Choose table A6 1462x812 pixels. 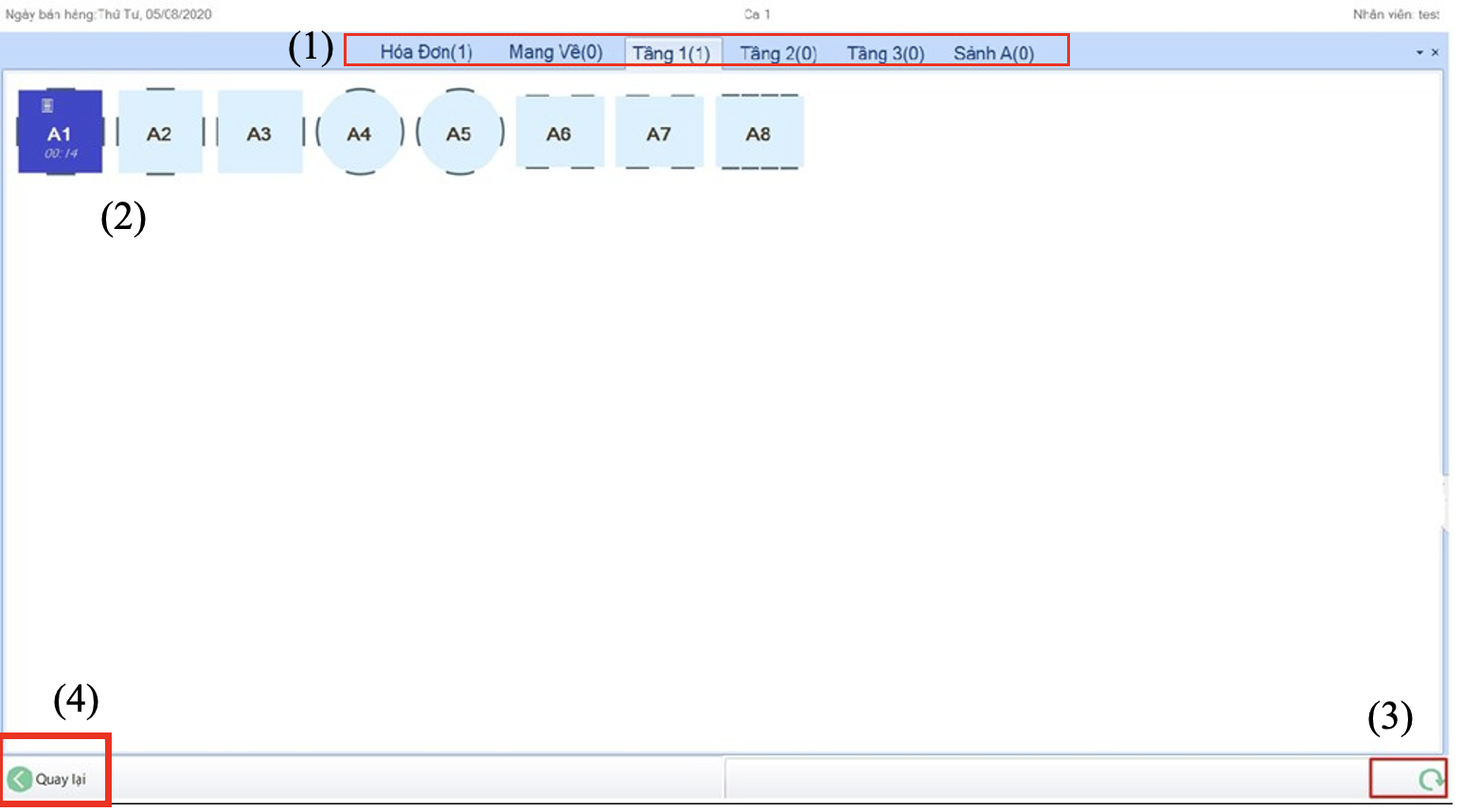coord(560,132)
